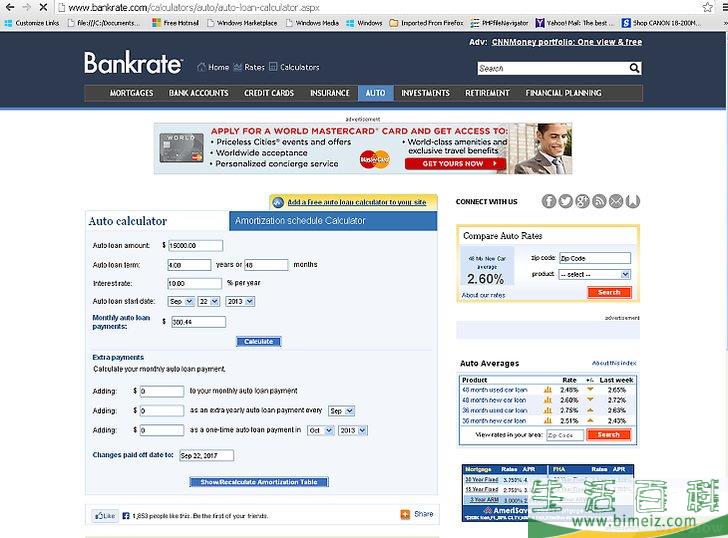Open Customize Links bookmark
The width and height of the screenshot is (728, 538).
click(32, 23)
